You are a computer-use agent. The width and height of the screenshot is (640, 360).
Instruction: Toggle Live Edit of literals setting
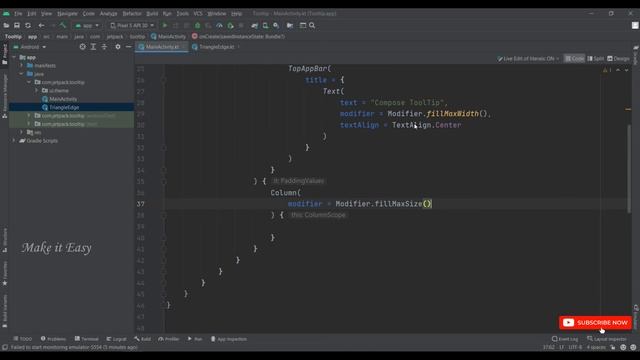[528, 58]
